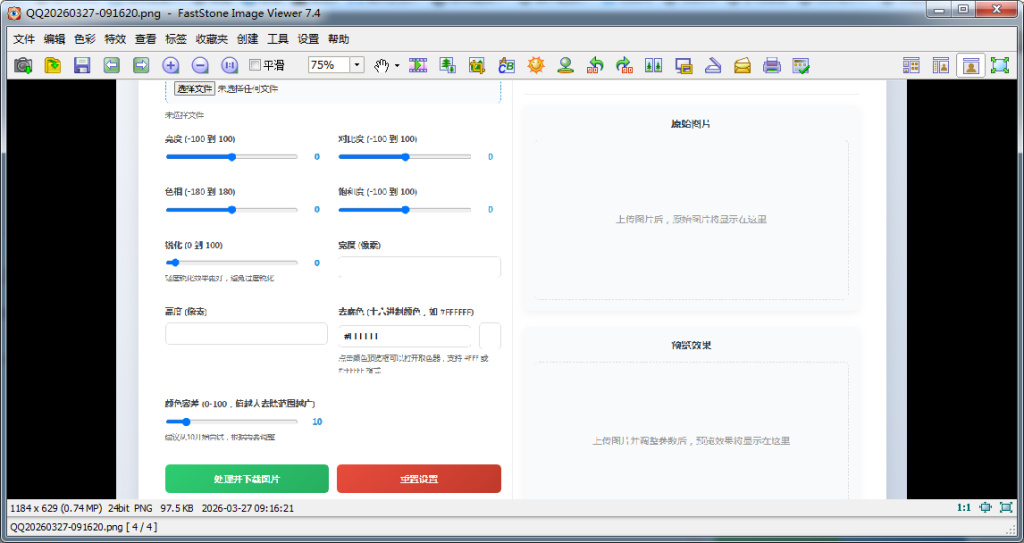1024x543 pixels.
Task: Click the 高度 height input field
Action: click(x=246, y=333)
